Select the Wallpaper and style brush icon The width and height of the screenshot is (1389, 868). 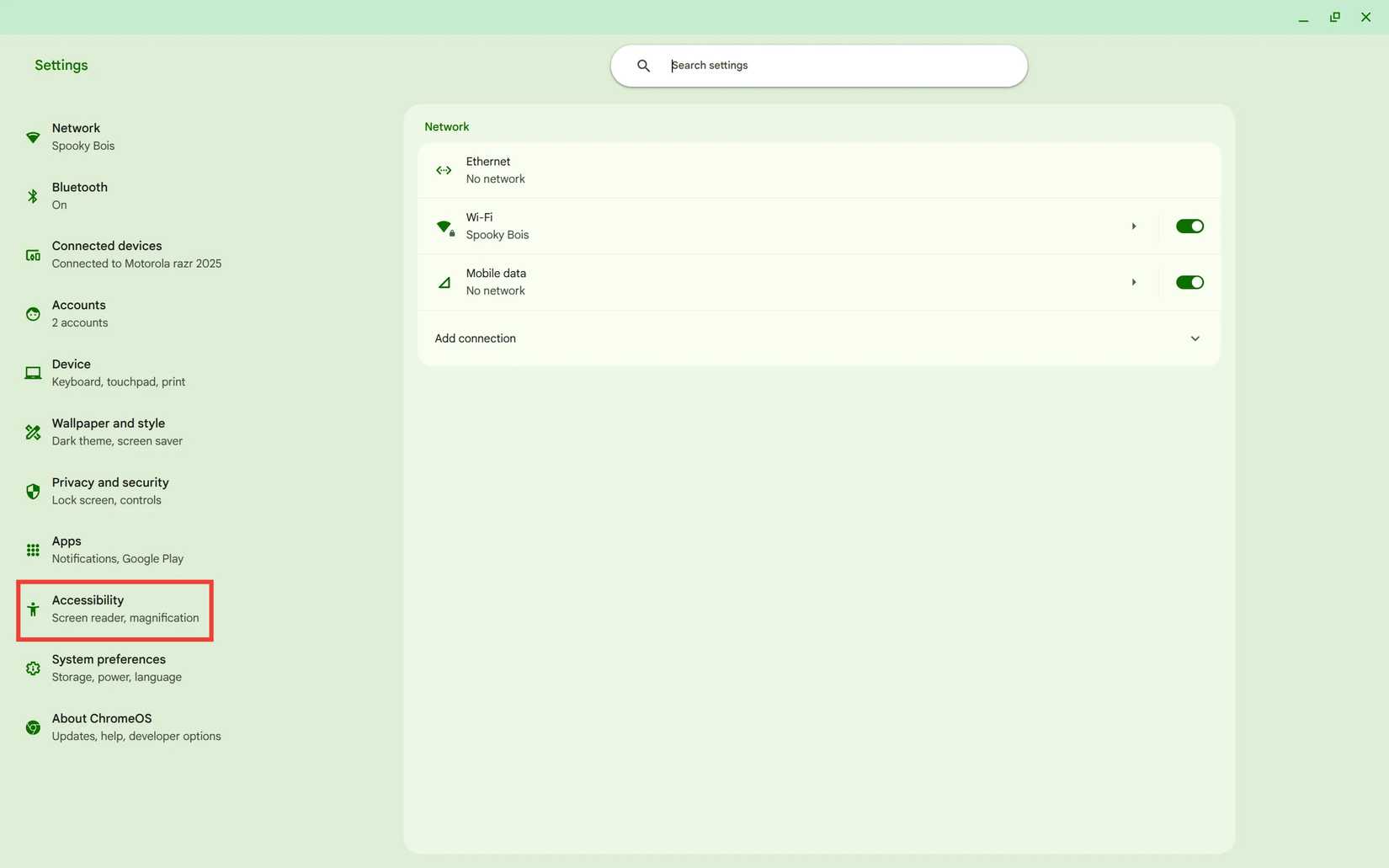[33, 431]
